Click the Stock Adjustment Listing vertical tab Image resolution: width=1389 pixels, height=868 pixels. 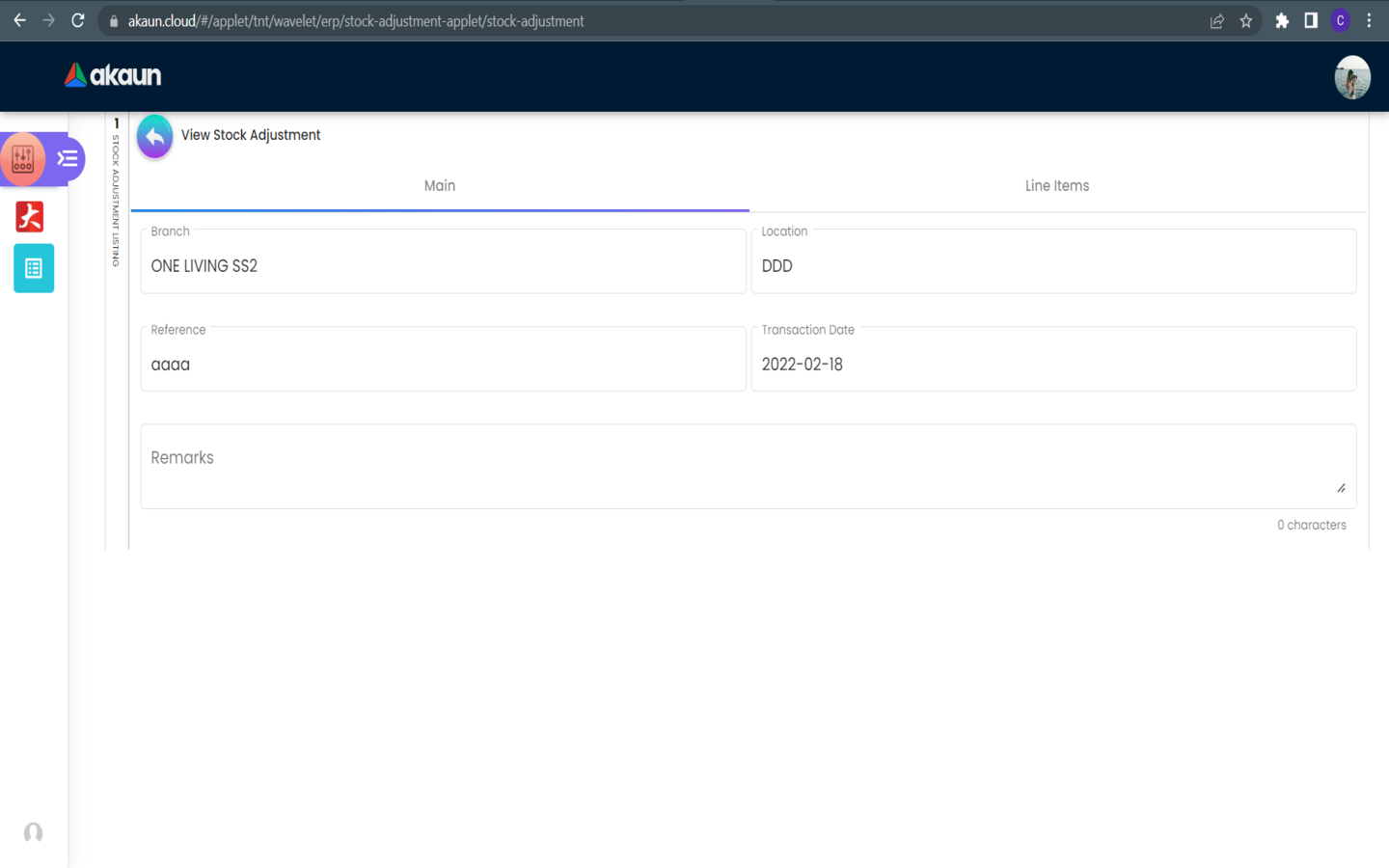tap(116, 193)
